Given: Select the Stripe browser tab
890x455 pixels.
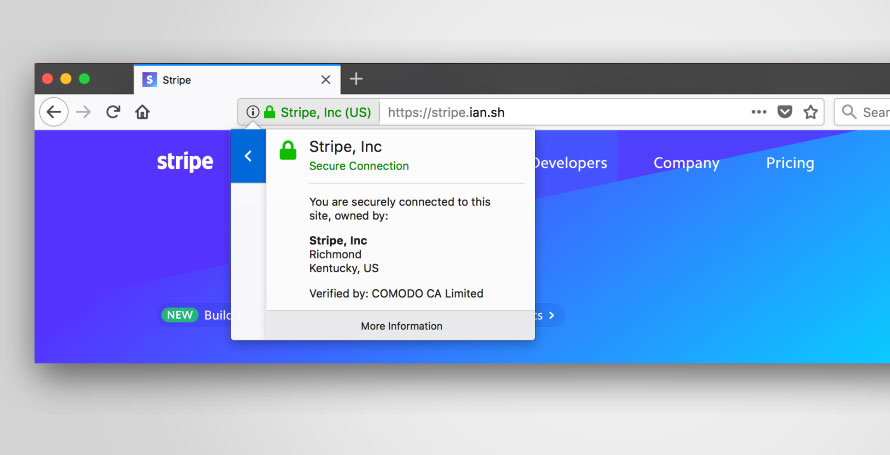Looking at the screenshot, I should pos(237,79).
